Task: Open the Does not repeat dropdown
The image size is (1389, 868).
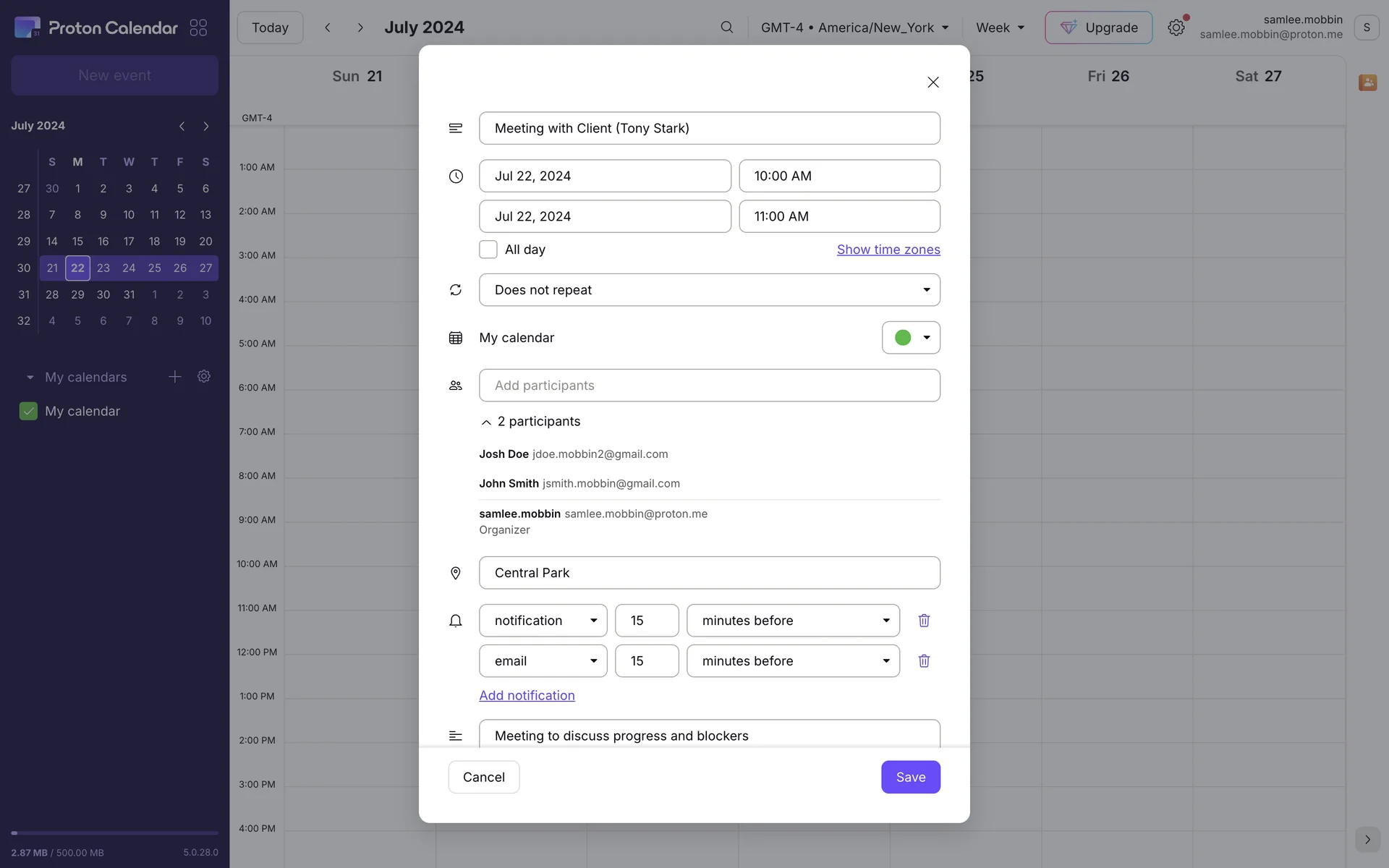Action: pyautogui.click(x=709, y=290)
